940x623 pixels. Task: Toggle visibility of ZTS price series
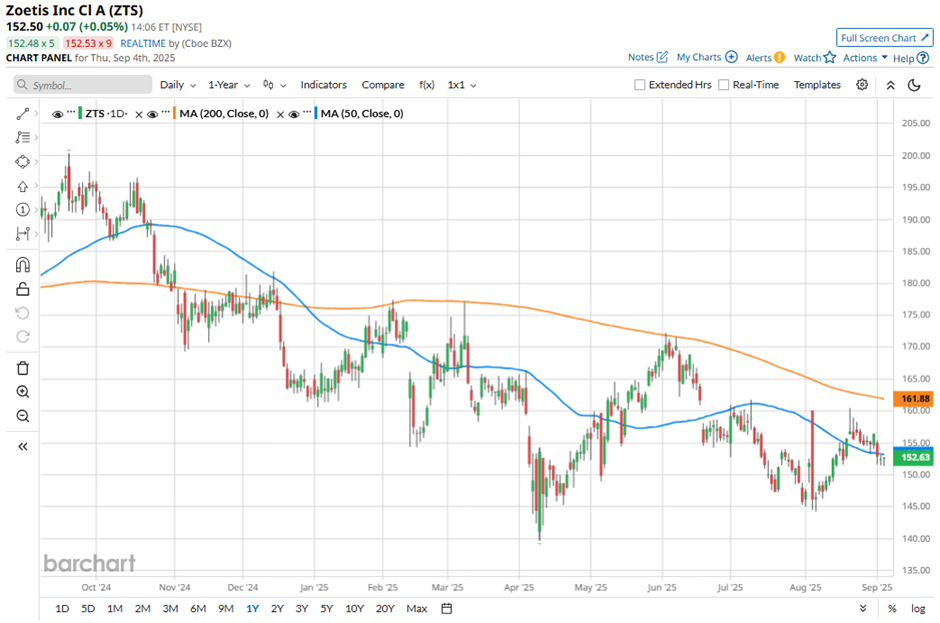click(58, 114)
